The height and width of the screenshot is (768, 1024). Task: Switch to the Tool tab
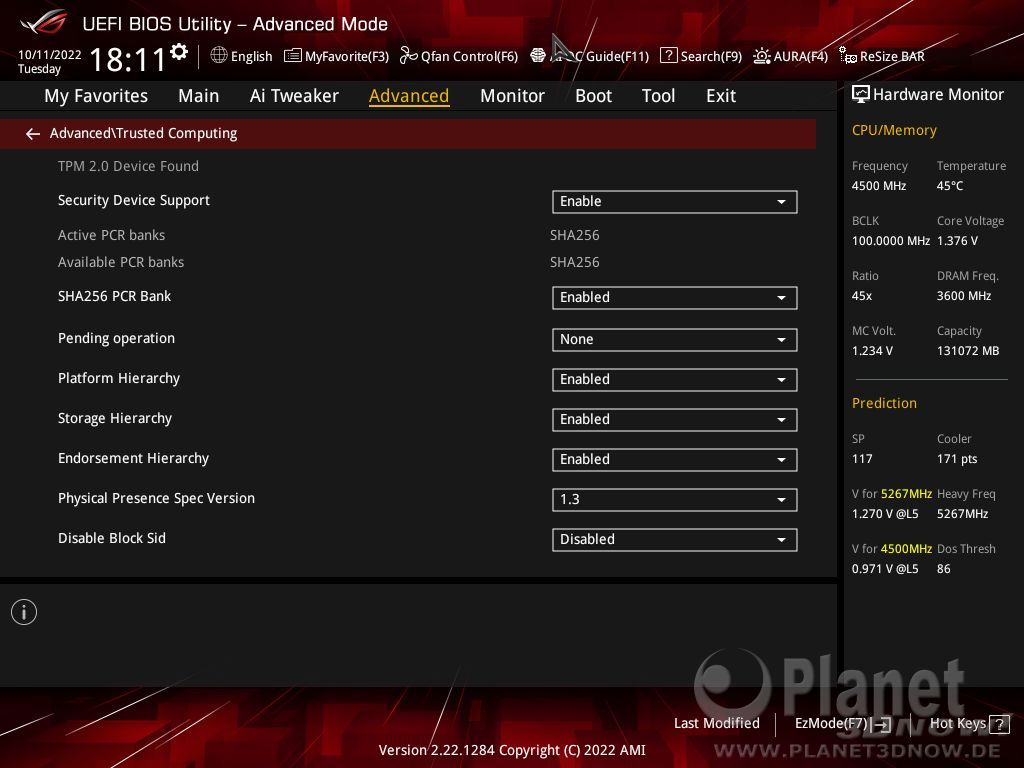point(658,96)
